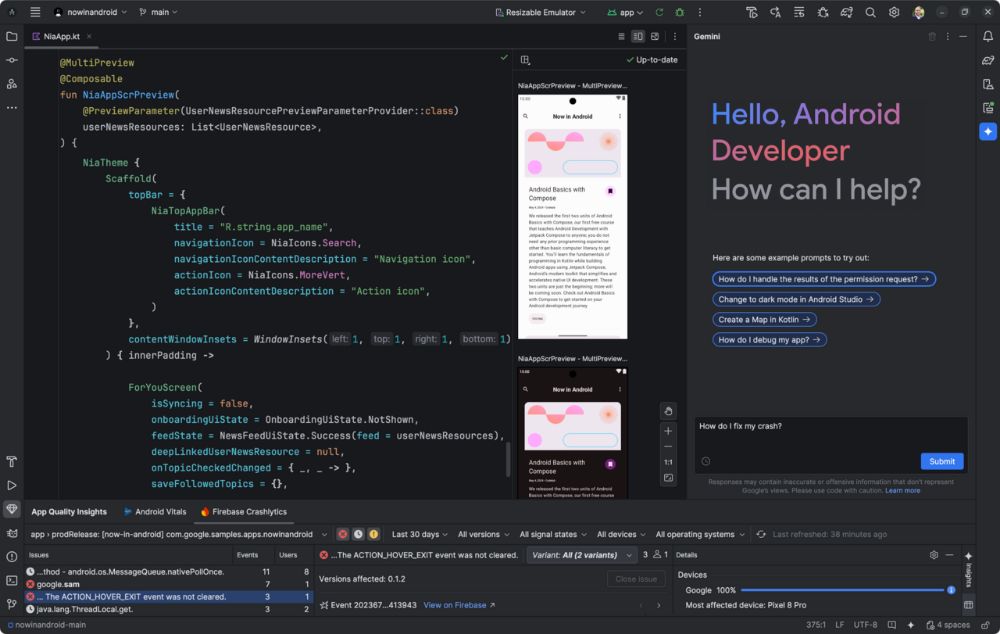Open the Git tool window in left sidebar
The width and height of the screenshot is (1000, 634).
pyautogui.click(x=11, y=603)
